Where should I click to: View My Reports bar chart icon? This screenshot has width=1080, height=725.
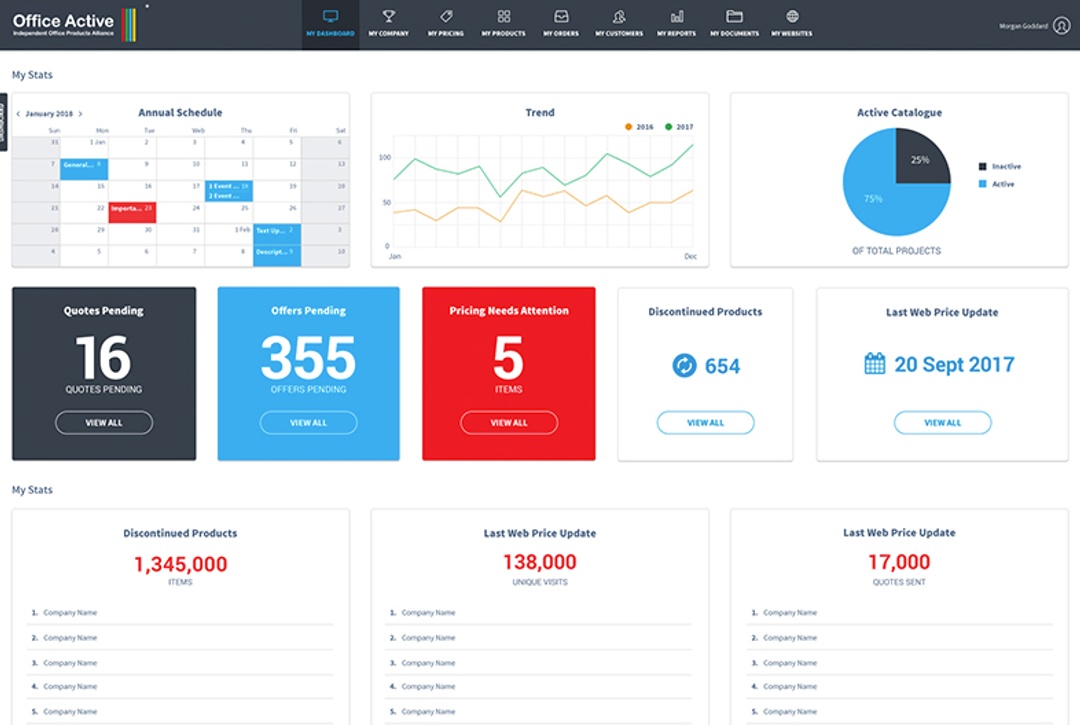point(677,17)
